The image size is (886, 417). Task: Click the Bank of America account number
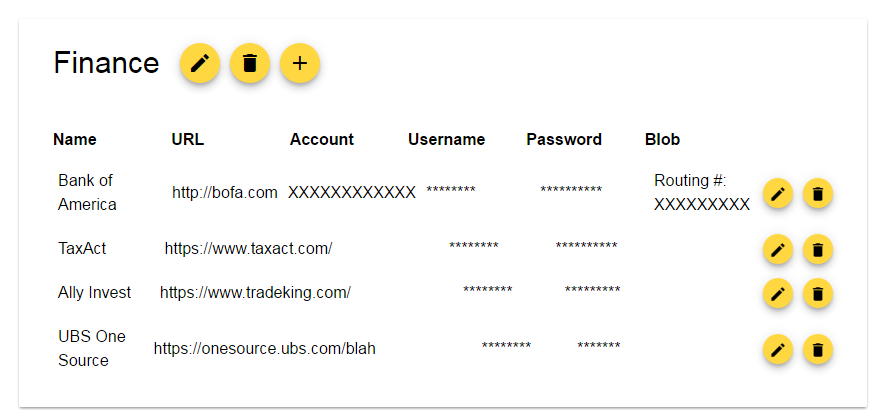tap(352, 193)
